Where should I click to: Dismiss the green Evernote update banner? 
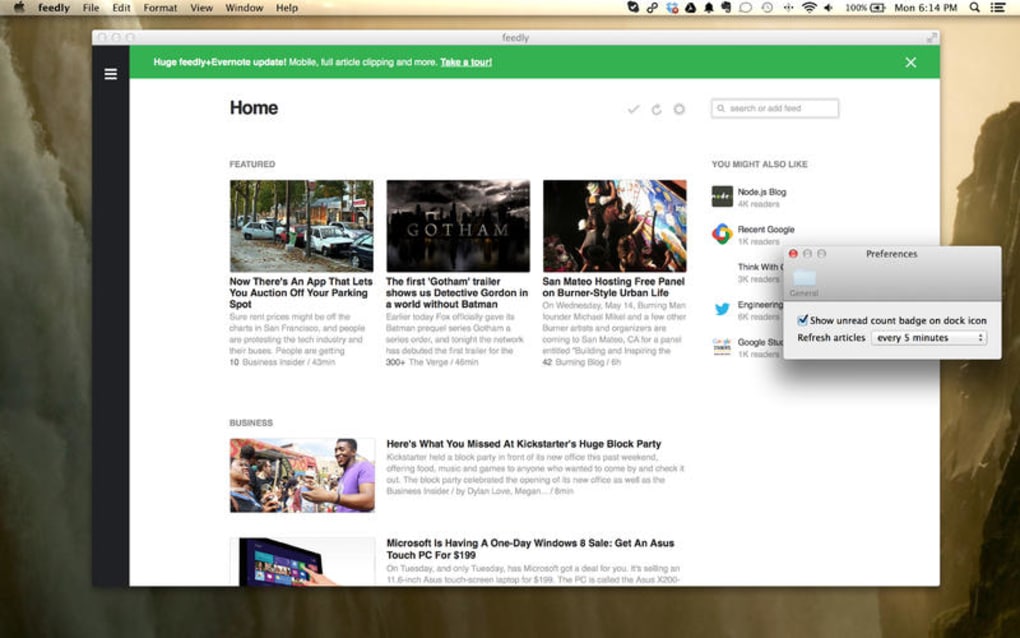[911, 61]
